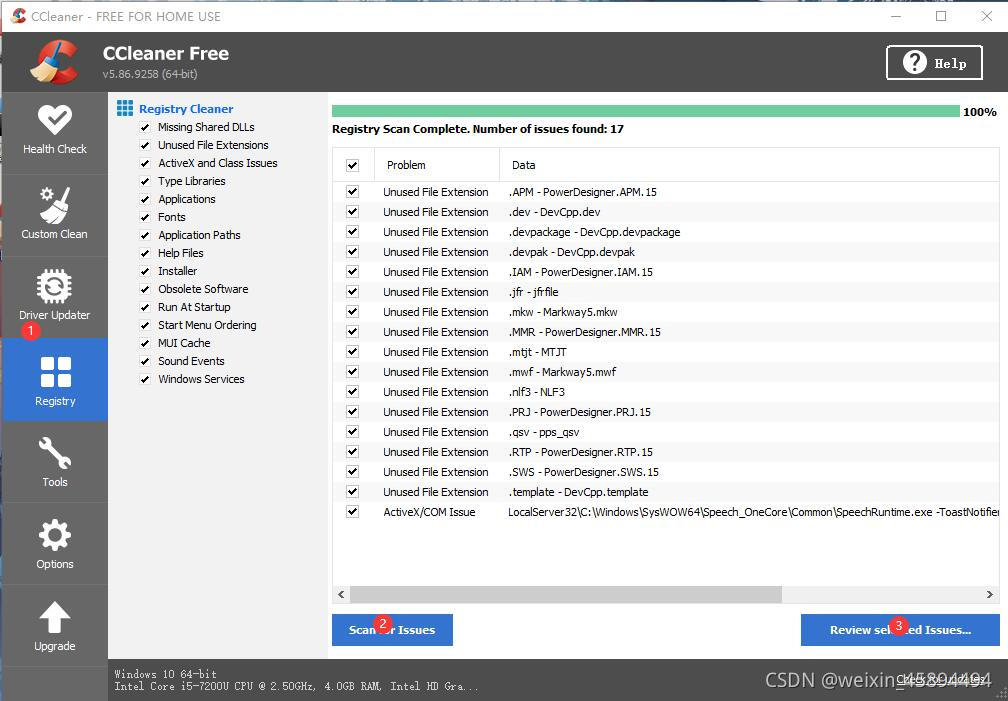Image resolution: width=1008 pixels, height=701 pixels.
Task: Click the Registry Scan Complete status text
Action: point(478,129)
